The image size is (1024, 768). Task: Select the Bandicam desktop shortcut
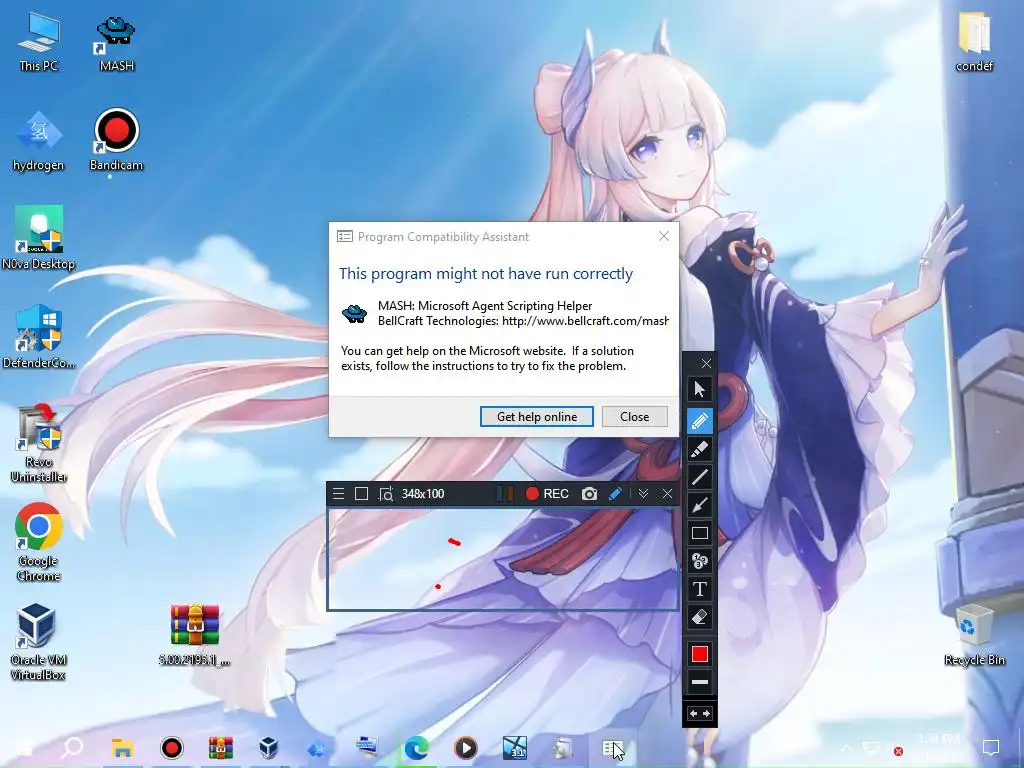tap(116, 140)
